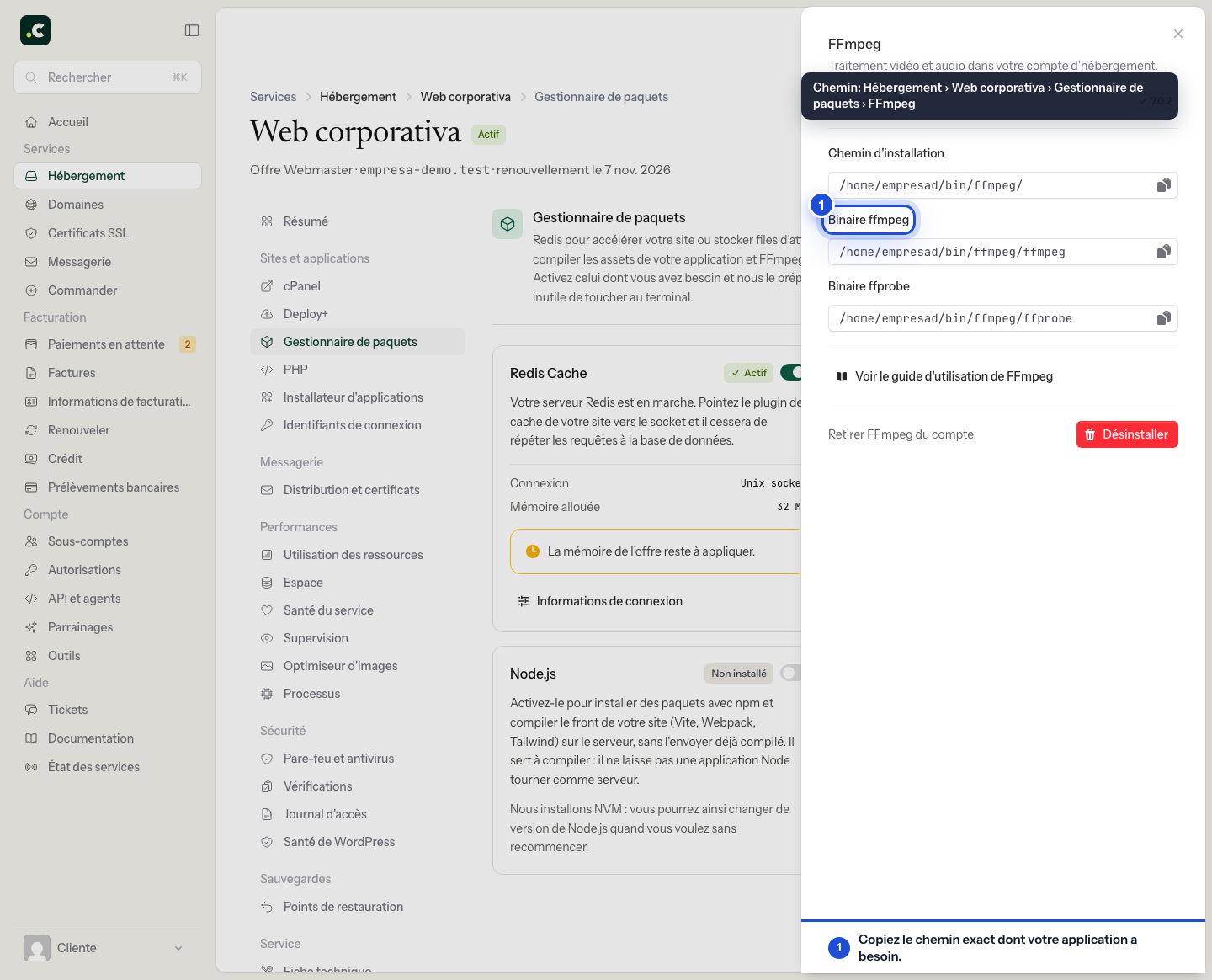This screenshot has height=980, width=1212.
Task: Open Points de restauration
Action: click(358, 907)
